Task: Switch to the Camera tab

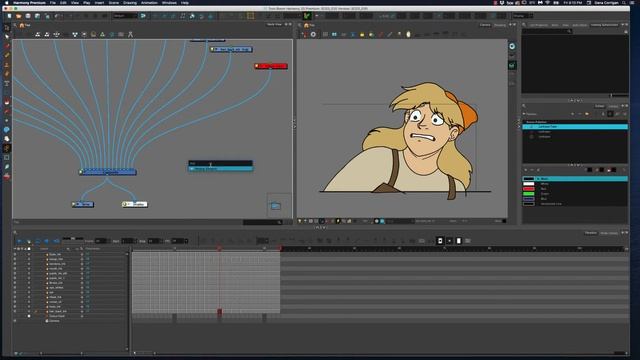Action: pyautogui.click(x=485, y=25)
